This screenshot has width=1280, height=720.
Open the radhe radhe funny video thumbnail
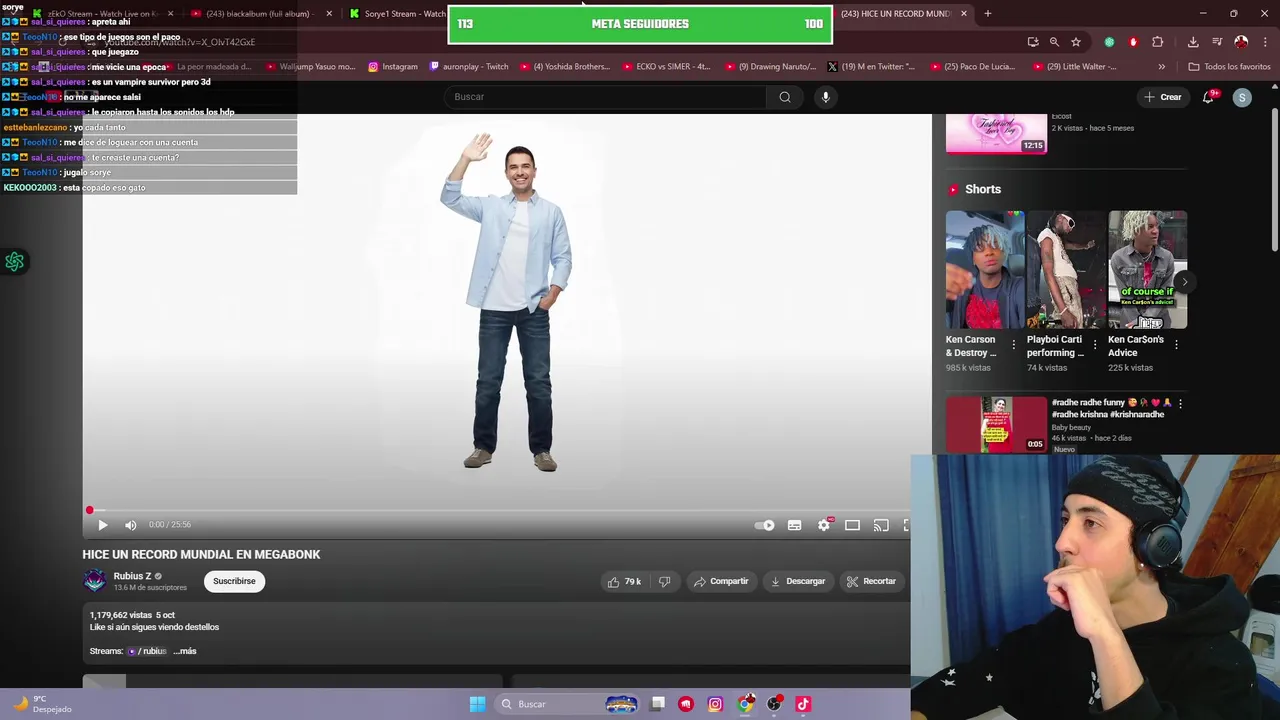996,424
